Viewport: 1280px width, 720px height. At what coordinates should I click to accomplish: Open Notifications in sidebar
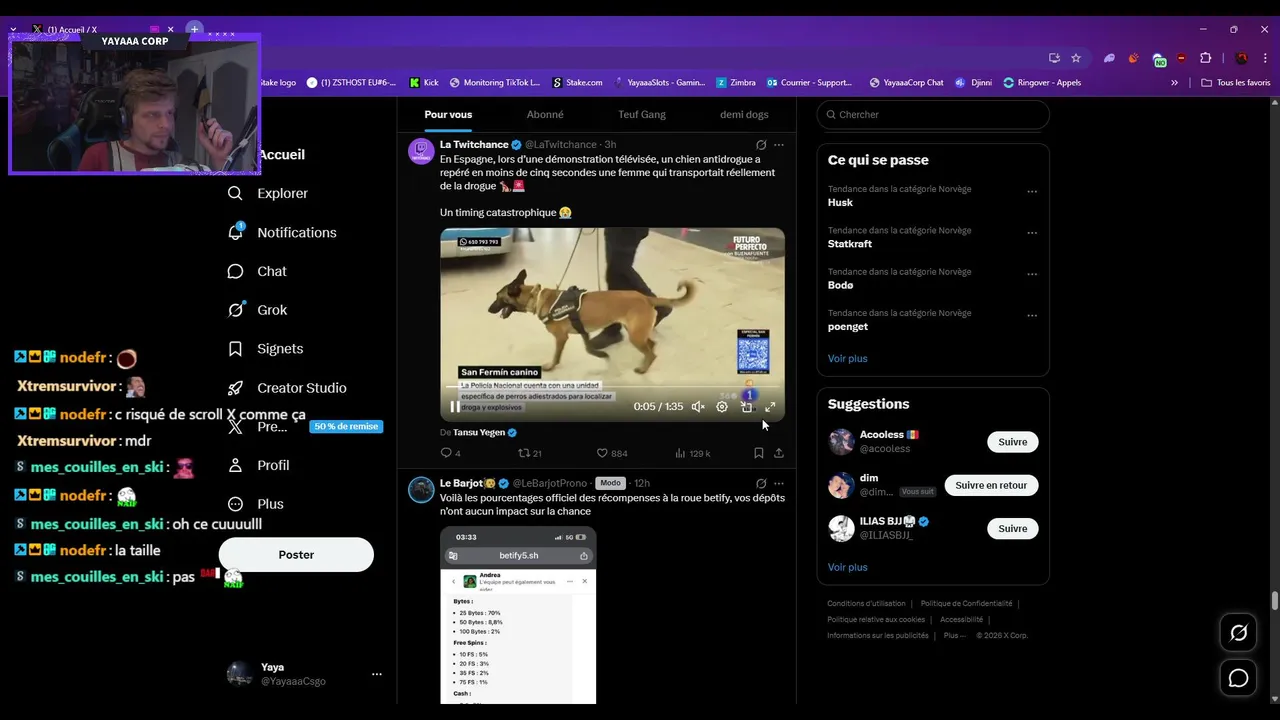282,232
